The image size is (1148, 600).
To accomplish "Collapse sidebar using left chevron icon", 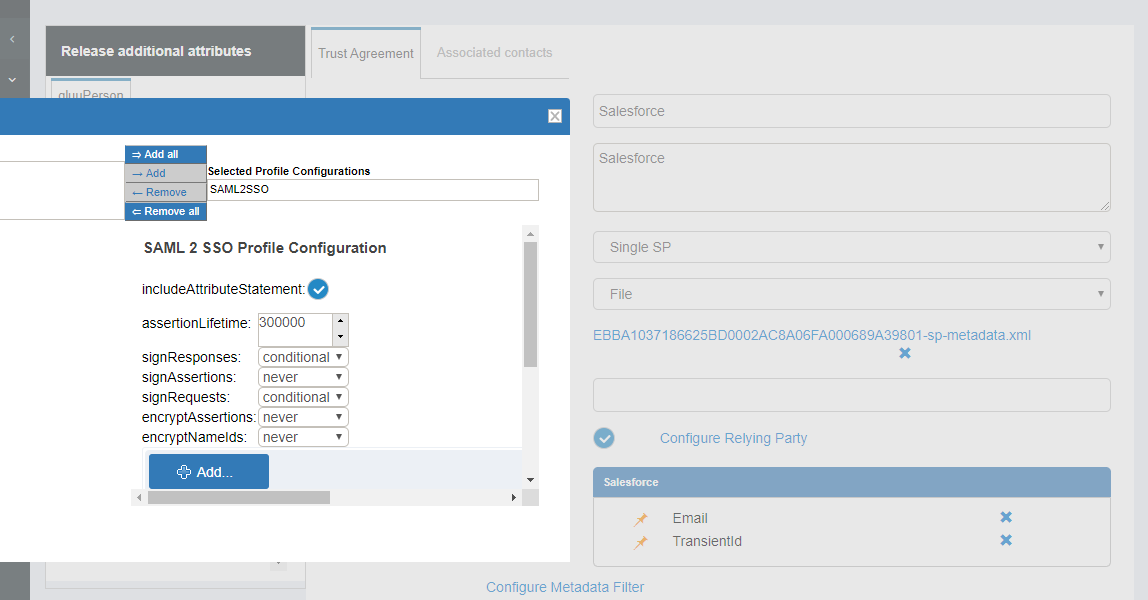I will (12, 39).
